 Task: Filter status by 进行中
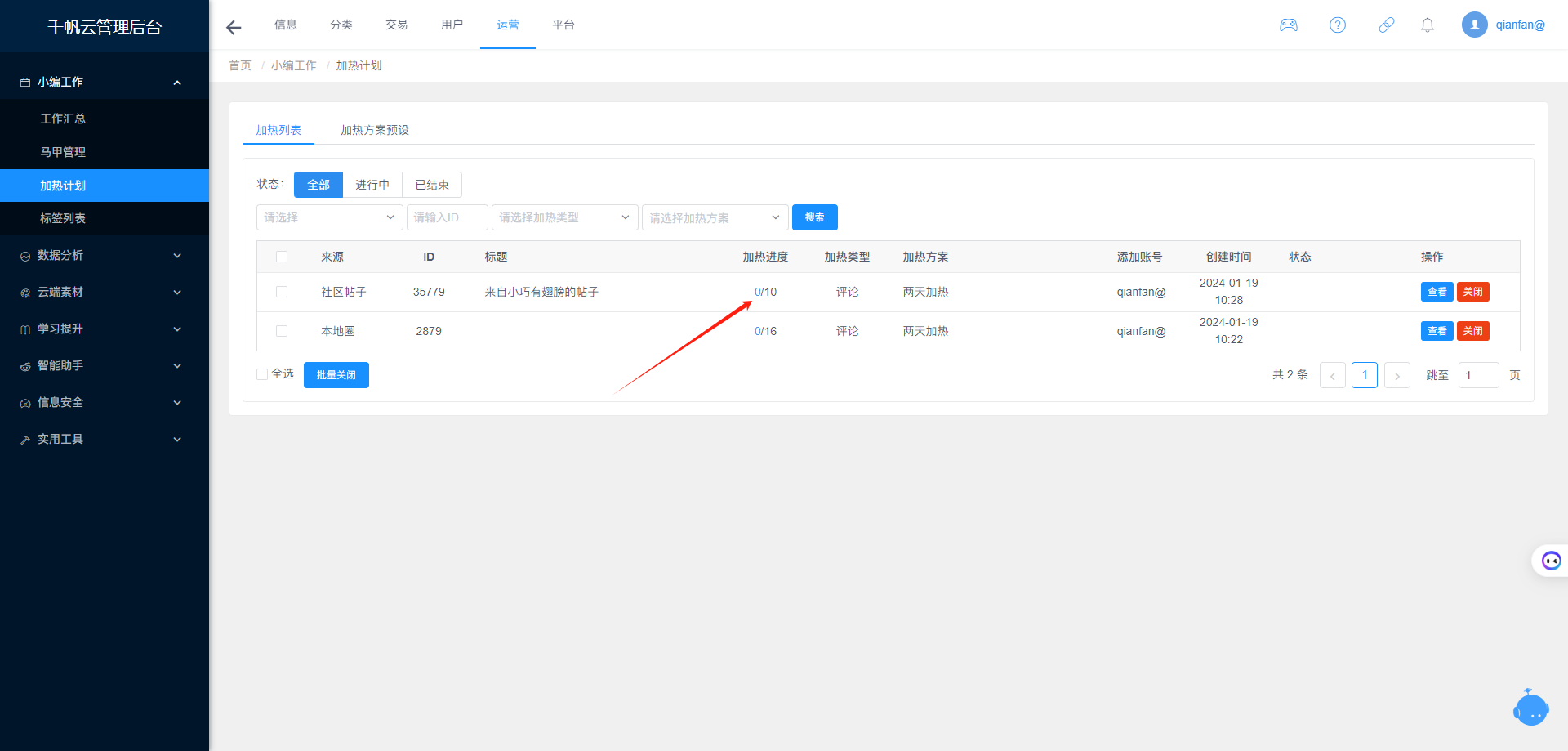click(x=372, y=185)
